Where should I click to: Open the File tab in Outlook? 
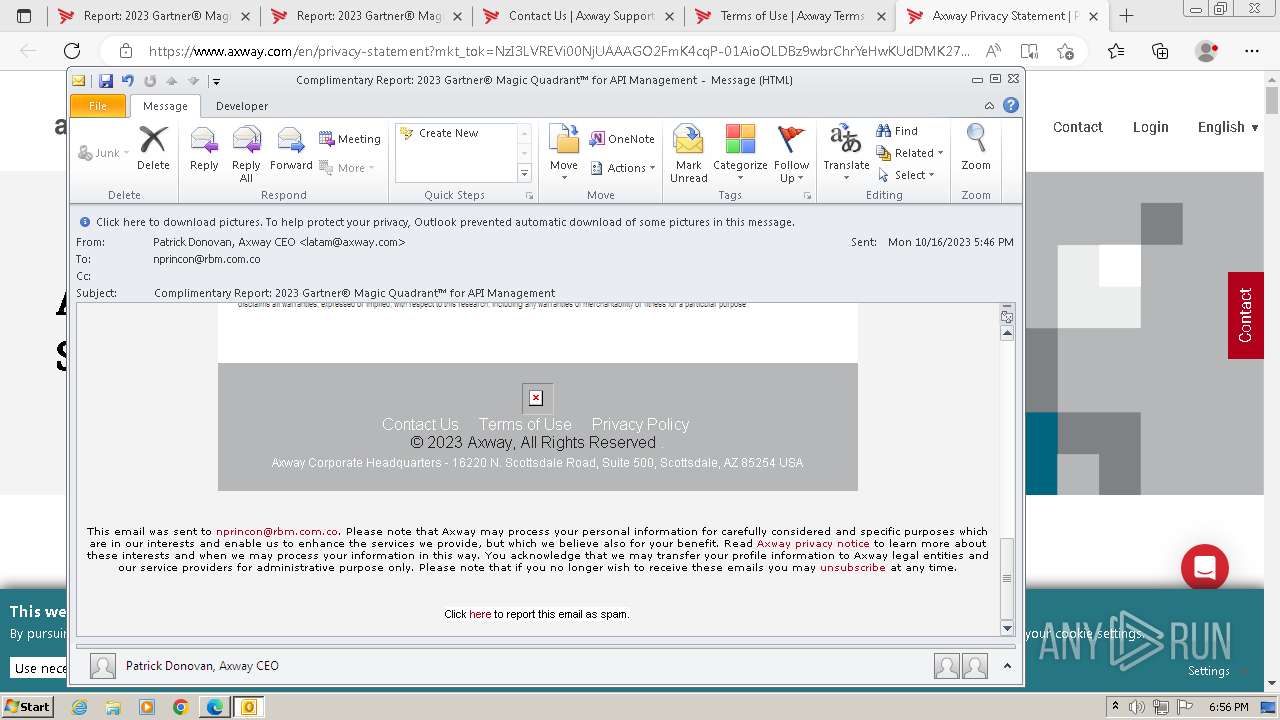[x=98, y=106]
